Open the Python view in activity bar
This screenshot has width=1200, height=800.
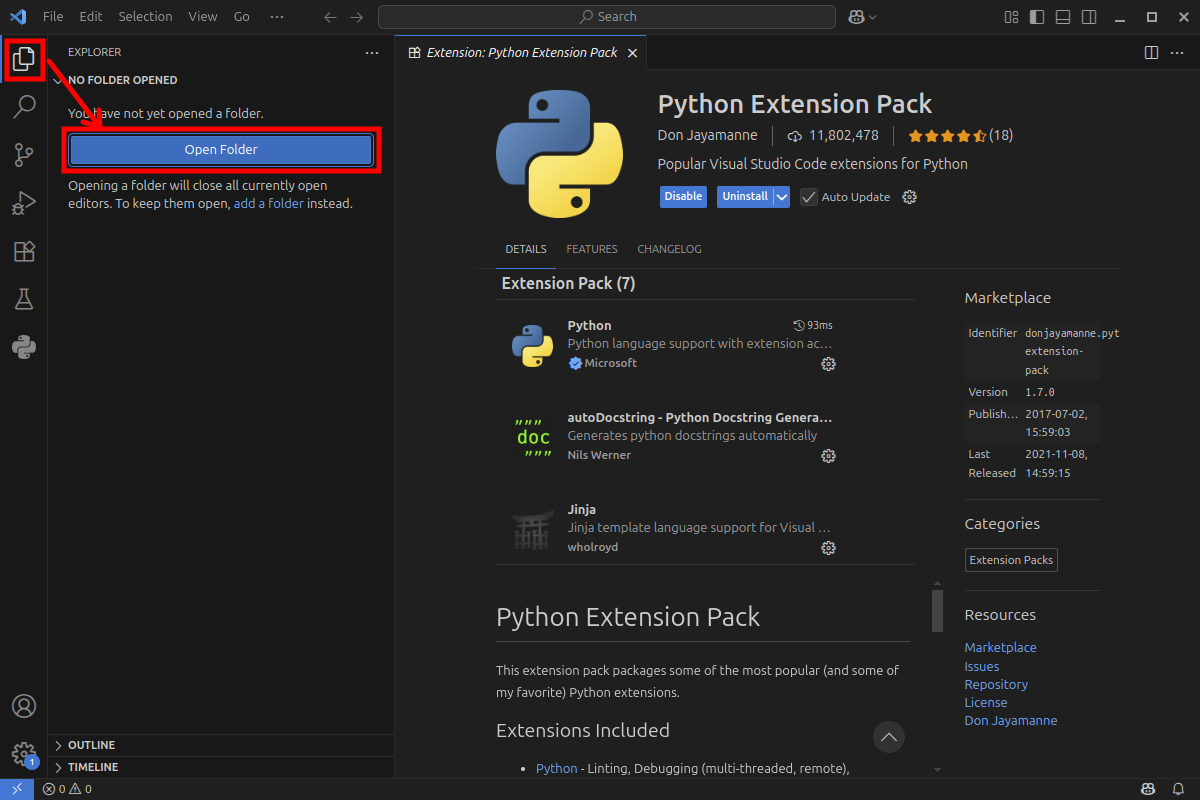pyautogui.click(x=23, y=347)
